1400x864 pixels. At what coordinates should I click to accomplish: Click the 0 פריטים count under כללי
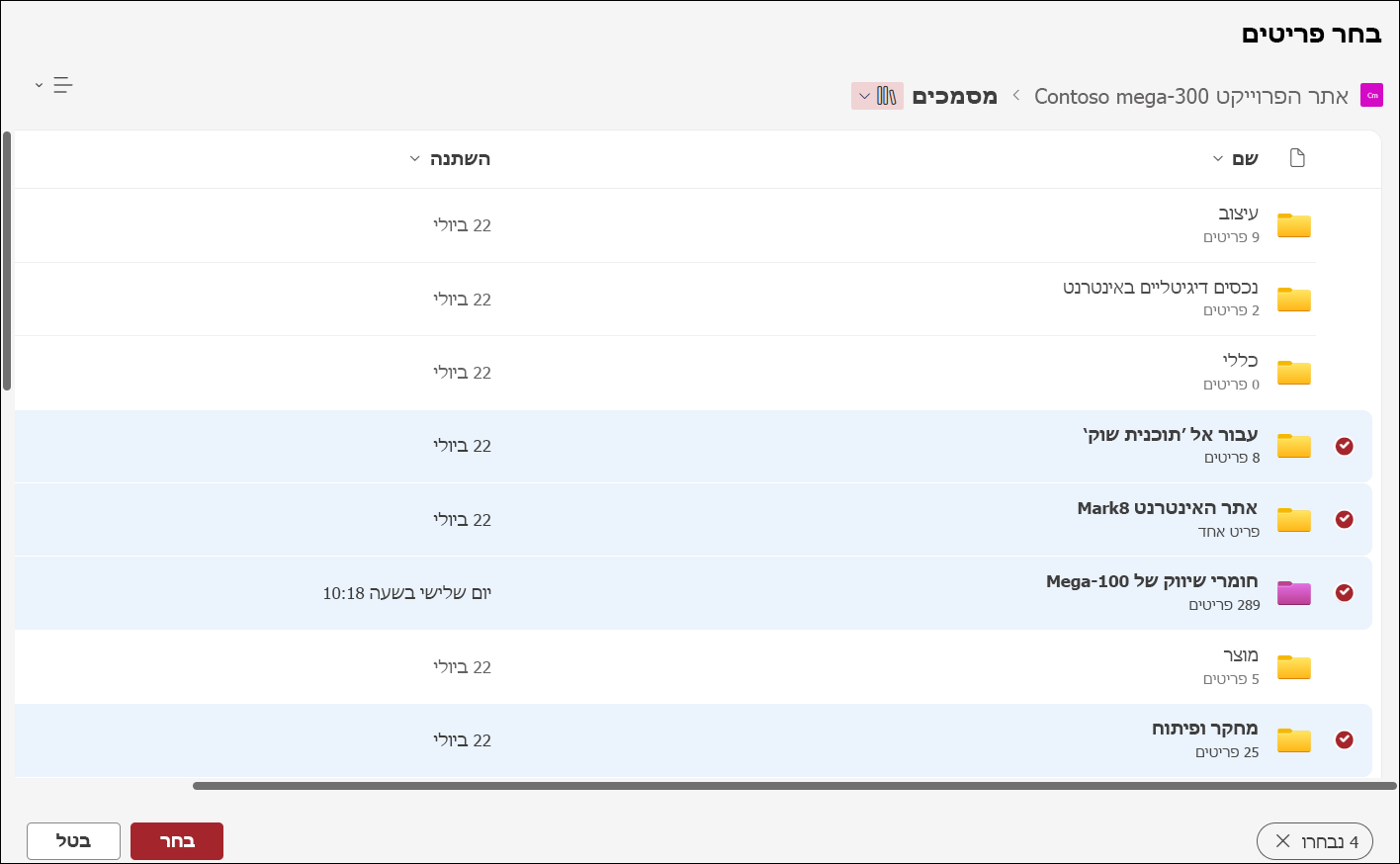pos(1231,385)
